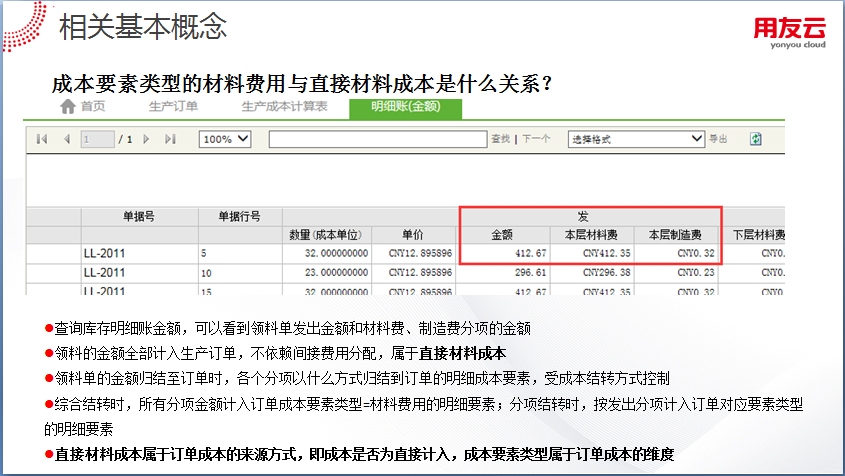Click the home icon beside 首页
The height and width of the screenshot is (476, 845).
pyautogui.click(x=67, y=106)
